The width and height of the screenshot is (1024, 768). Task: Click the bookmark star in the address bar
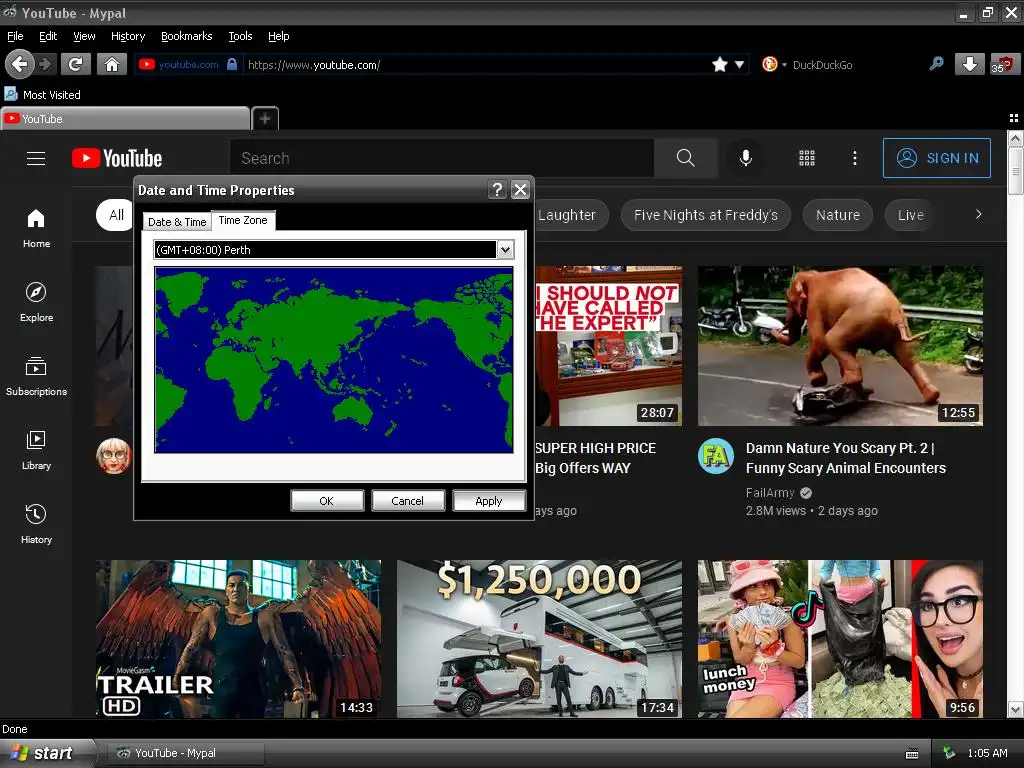pyautogui.click(x=720, y=64)
